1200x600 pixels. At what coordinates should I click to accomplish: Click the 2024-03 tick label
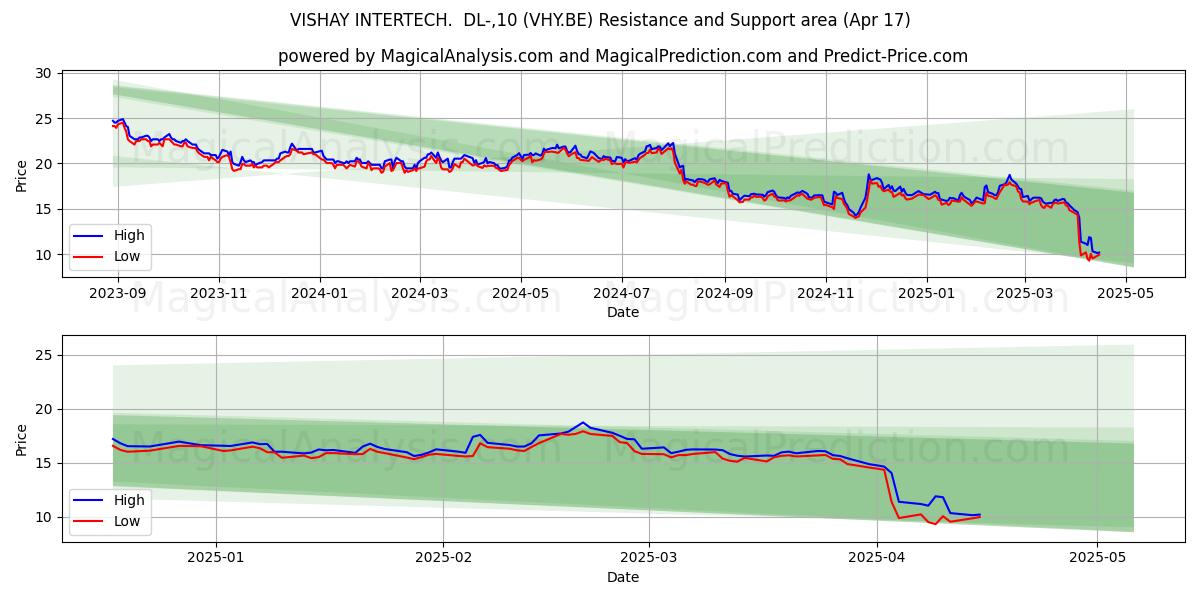pyautogui.click(x=419, y=294)
